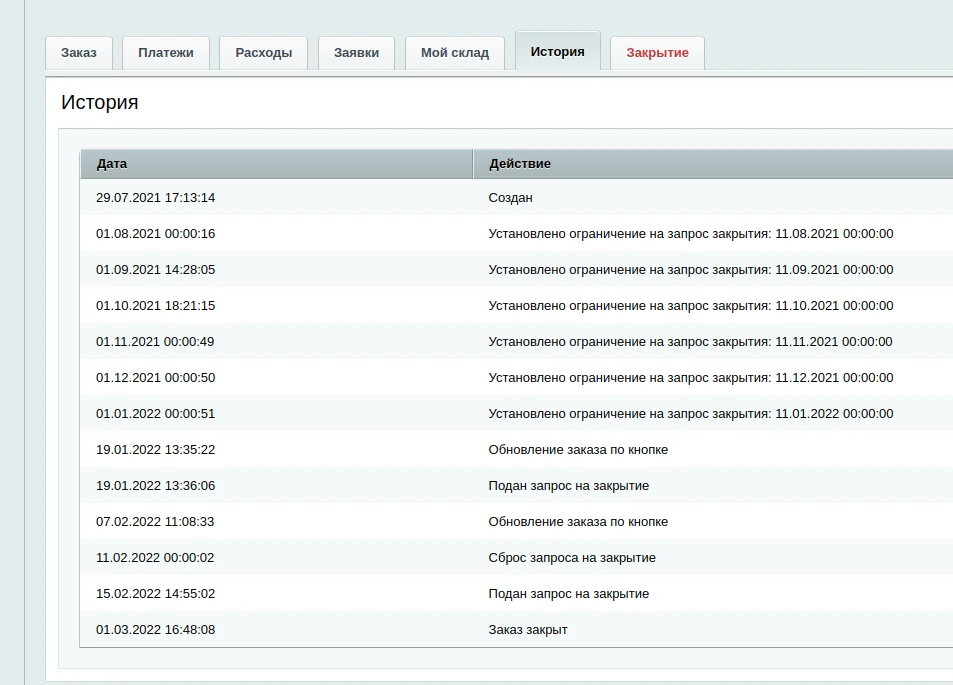Select date 01.12.2021 00:00:50
953x685 pixels.
click(x=156, y=377)
